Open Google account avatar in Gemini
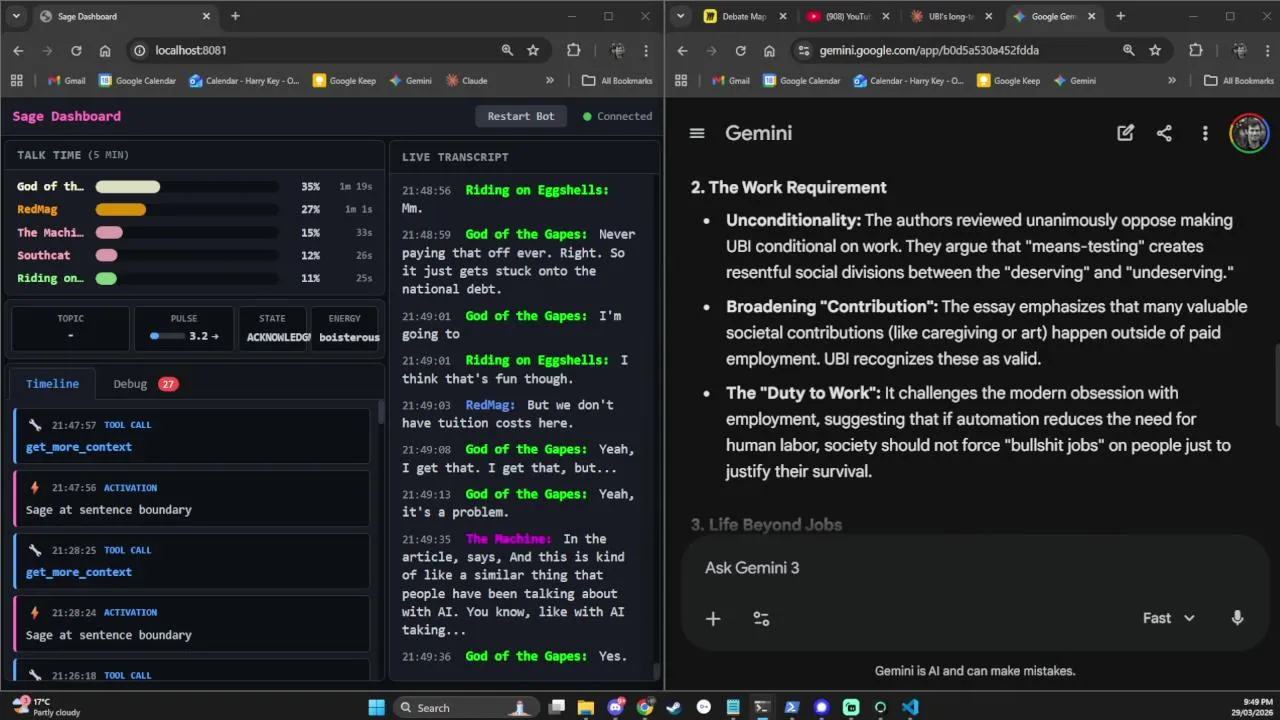The image size is (1280, 720). coord(1248,133)
